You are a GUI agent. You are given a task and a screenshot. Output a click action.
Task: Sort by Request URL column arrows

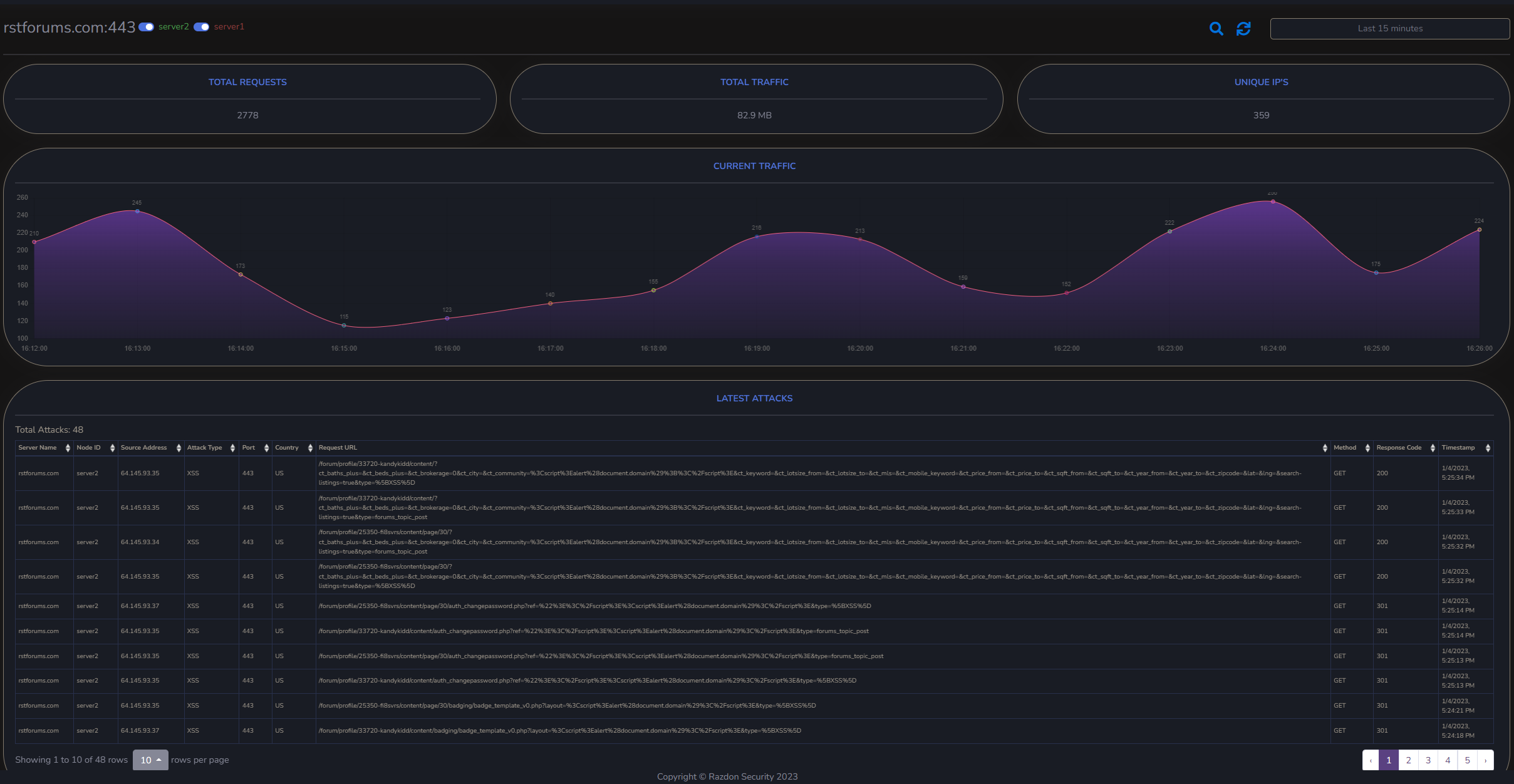[1324, 448]
